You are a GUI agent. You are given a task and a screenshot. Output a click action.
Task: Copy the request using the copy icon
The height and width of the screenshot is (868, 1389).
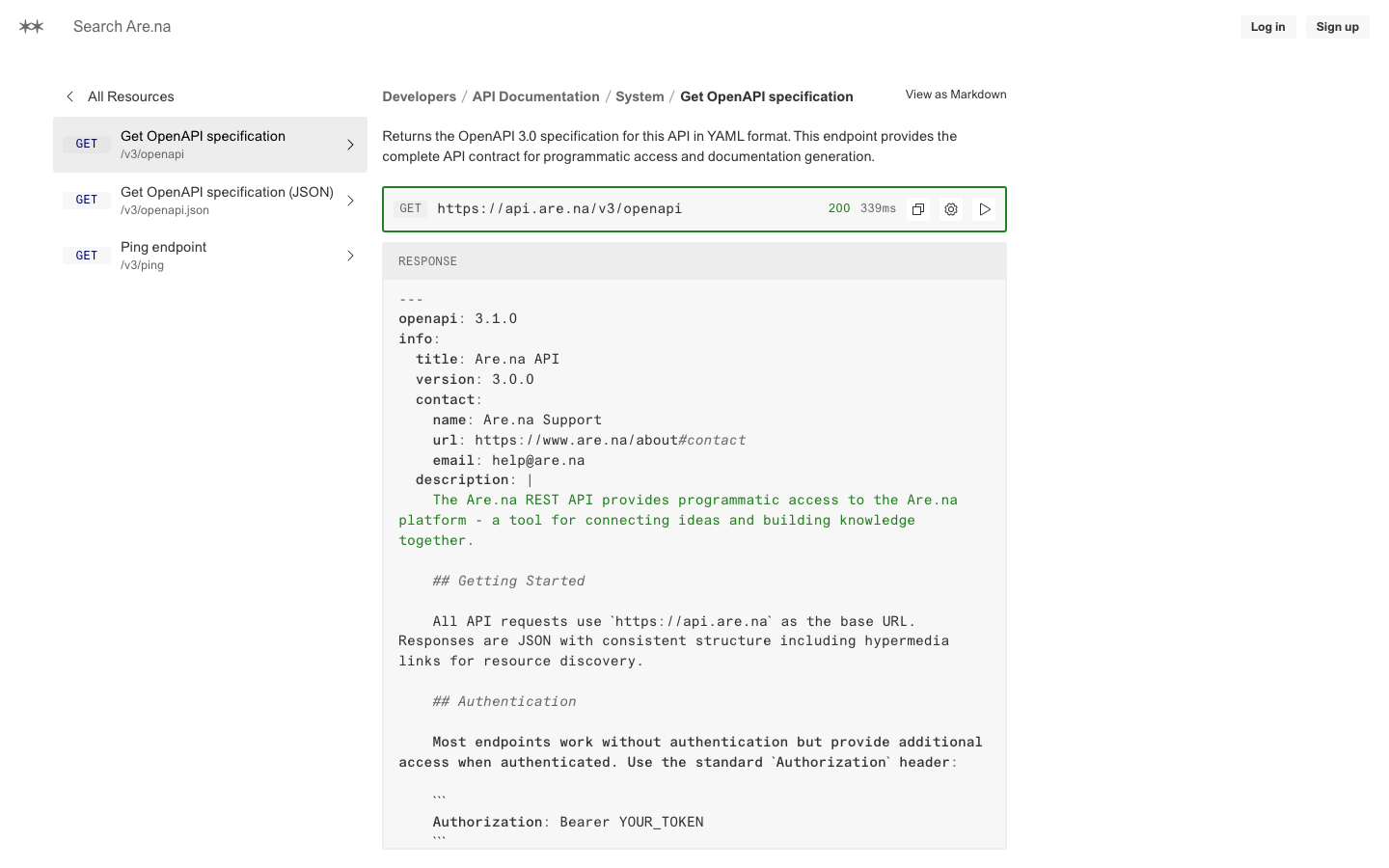pos(918,209)
